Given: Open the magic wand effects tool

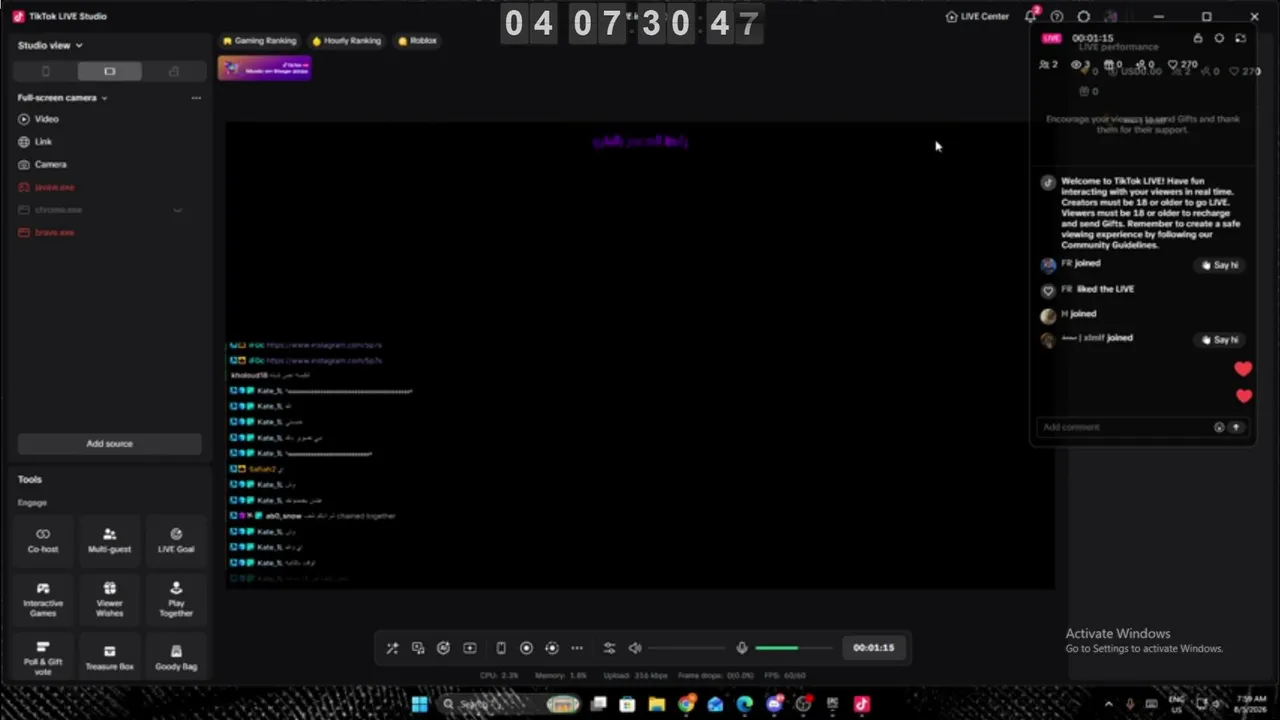Looking at the screenshot, I should coord(392,648).
